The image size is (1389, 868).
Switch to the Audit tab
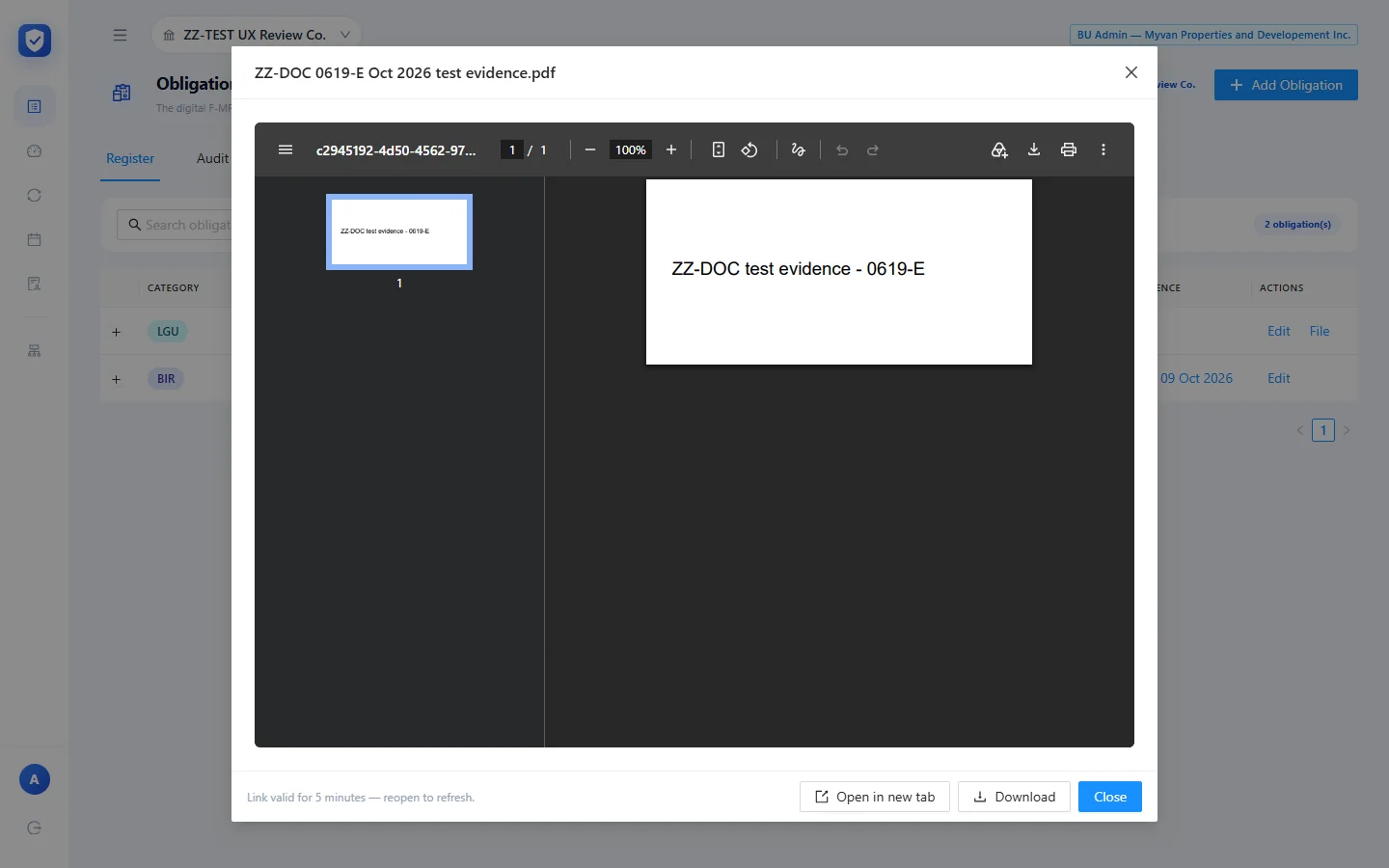coord(212,158)
